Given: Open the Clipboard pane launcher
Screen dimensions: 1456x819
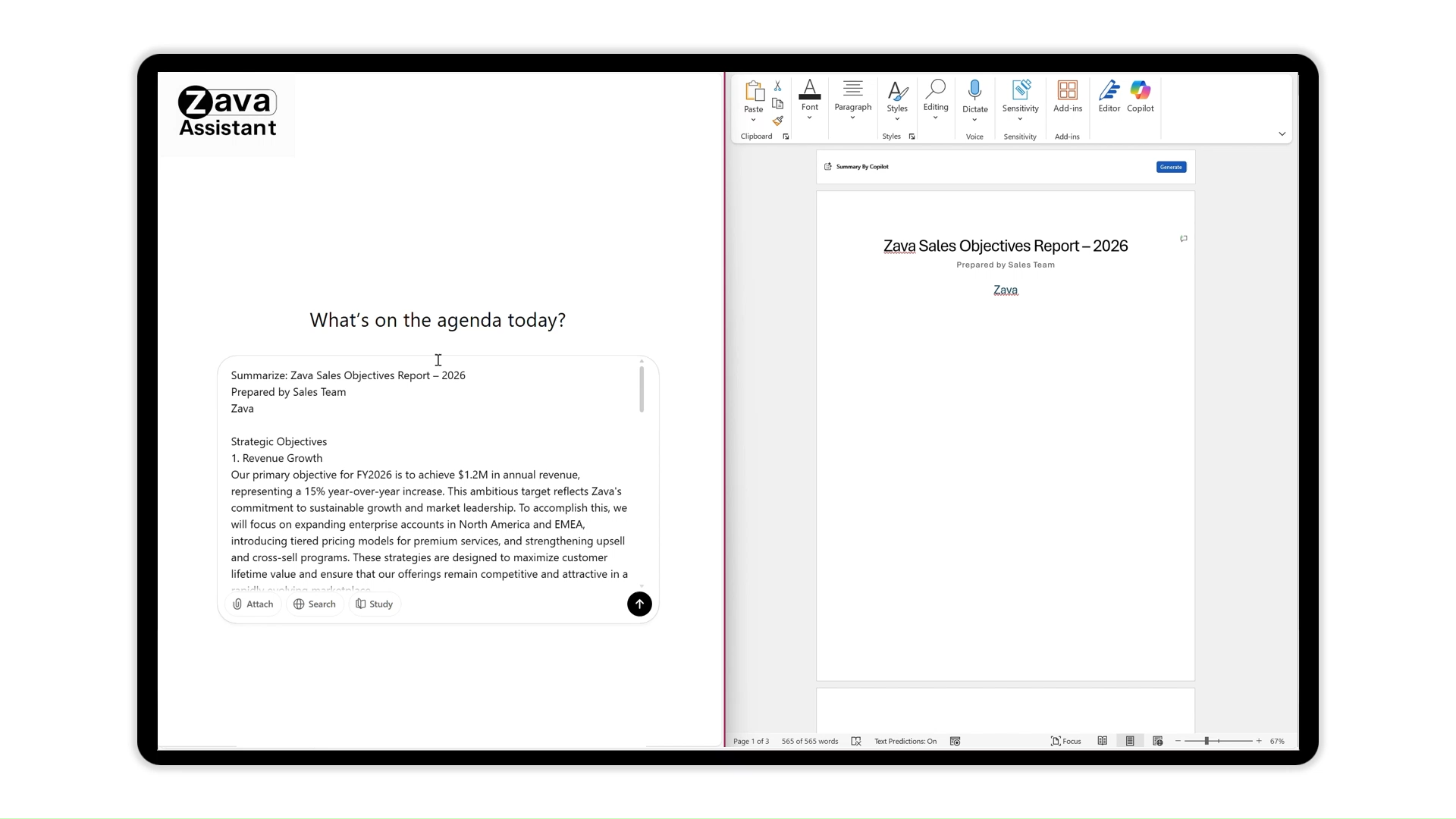Looking at the screenshot, I should point(786,137).
